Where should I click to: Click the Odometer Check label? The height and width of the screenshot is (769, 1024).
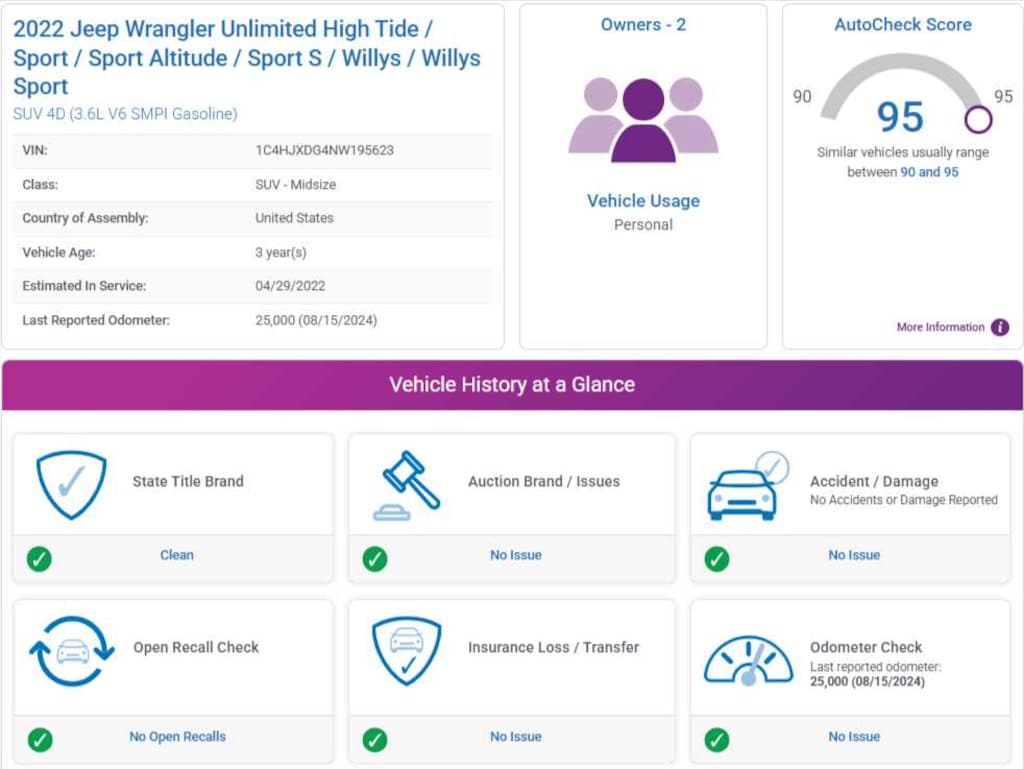click(866, 648)
